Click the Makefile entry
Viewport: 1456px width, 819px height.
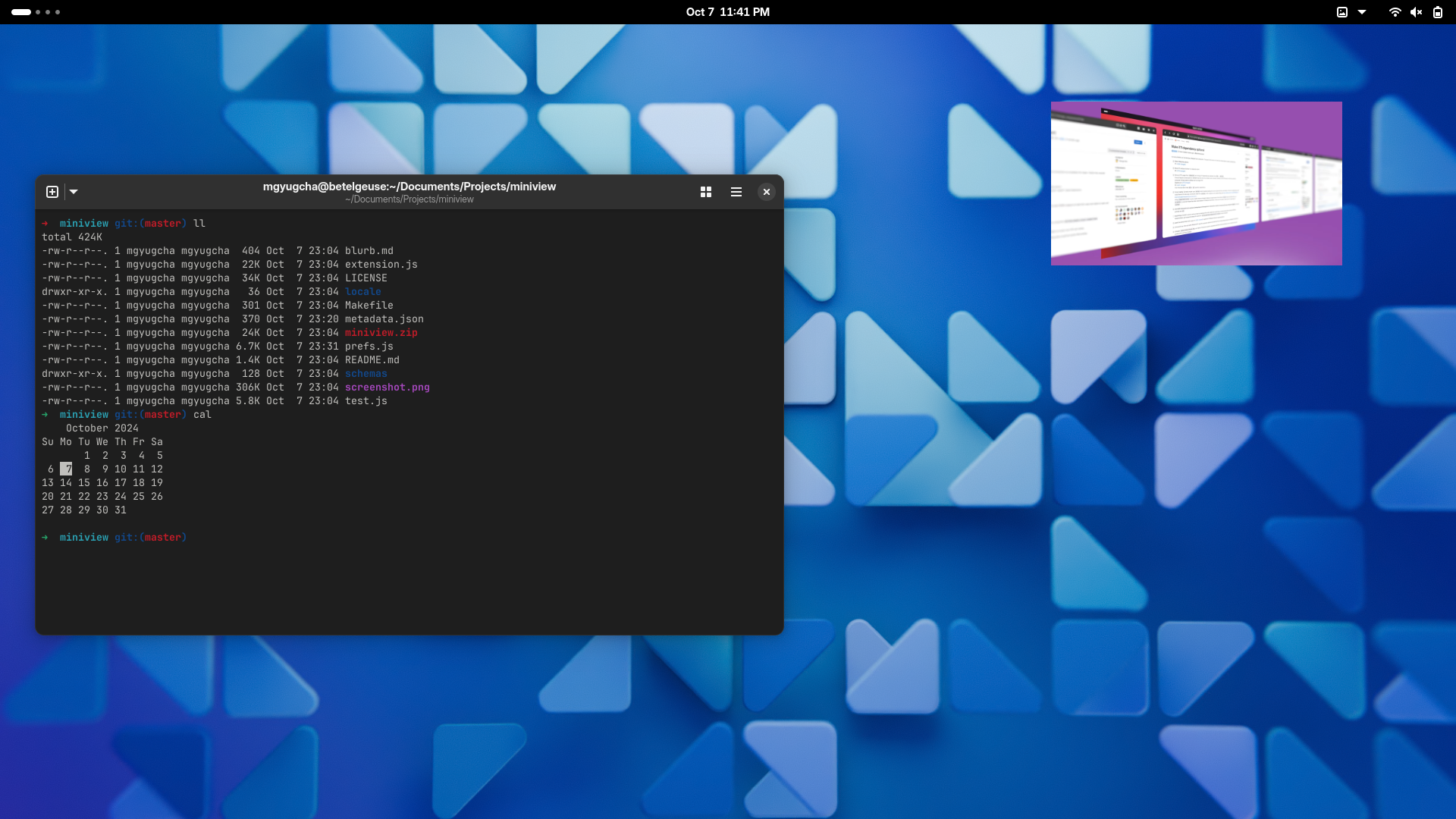[369, 306]
